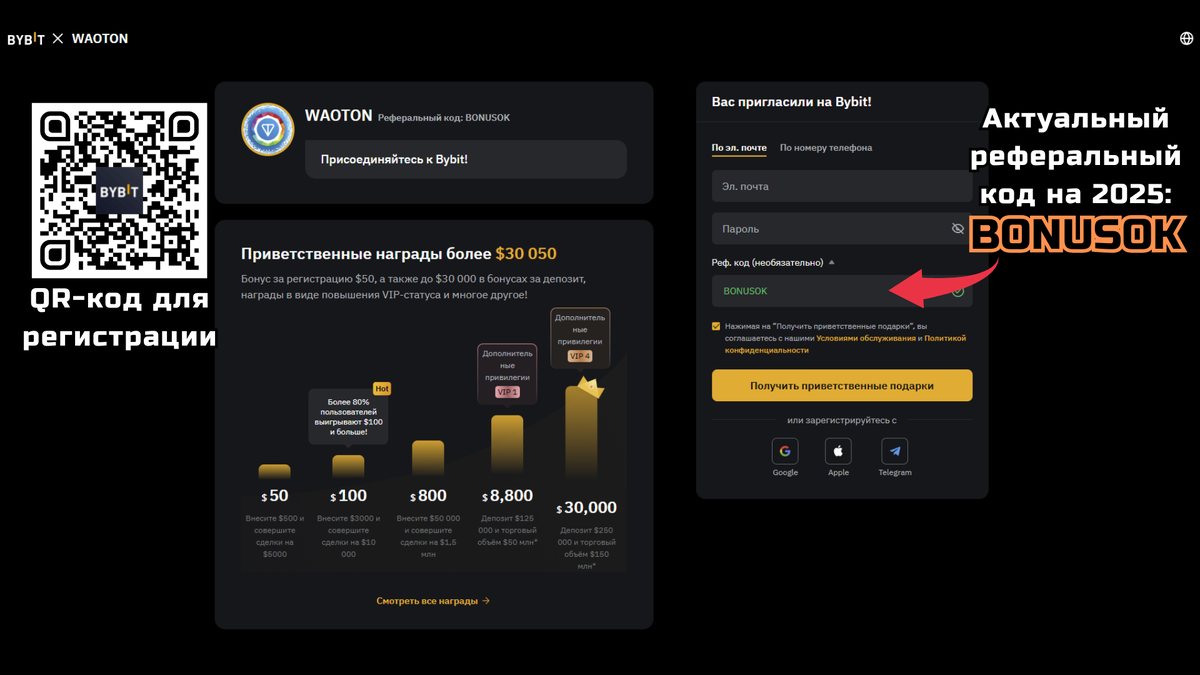Open the "Условиями обслуживания" link
Screen dimensions: 1200x675
click(866, 338)
